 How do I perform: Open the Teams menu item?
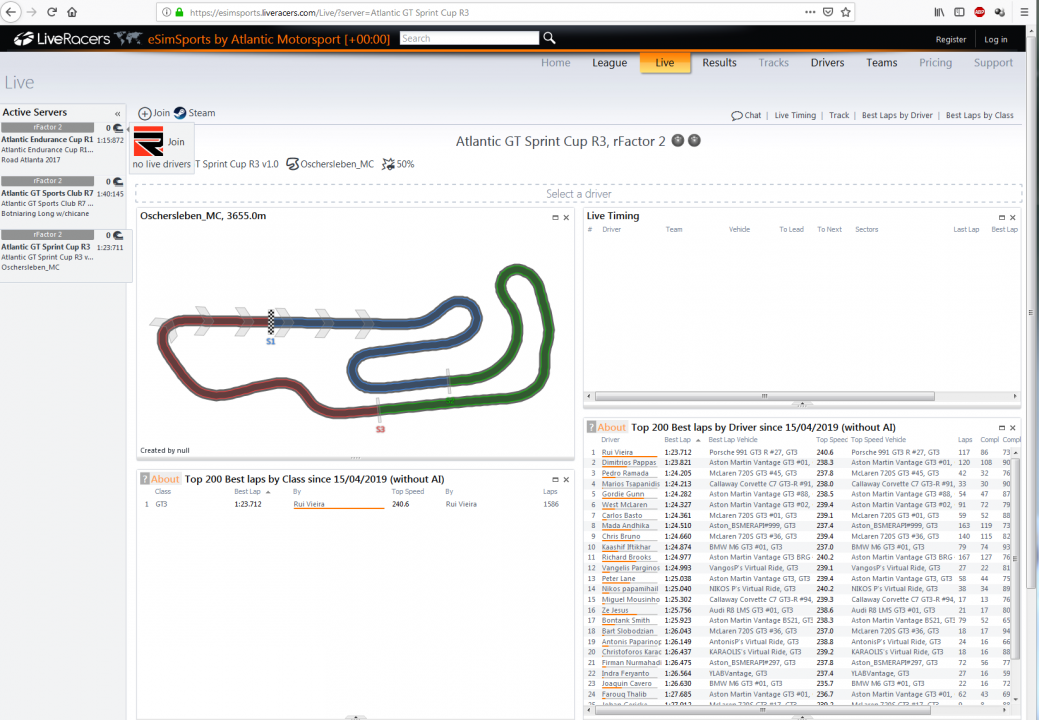pos(881,62)
